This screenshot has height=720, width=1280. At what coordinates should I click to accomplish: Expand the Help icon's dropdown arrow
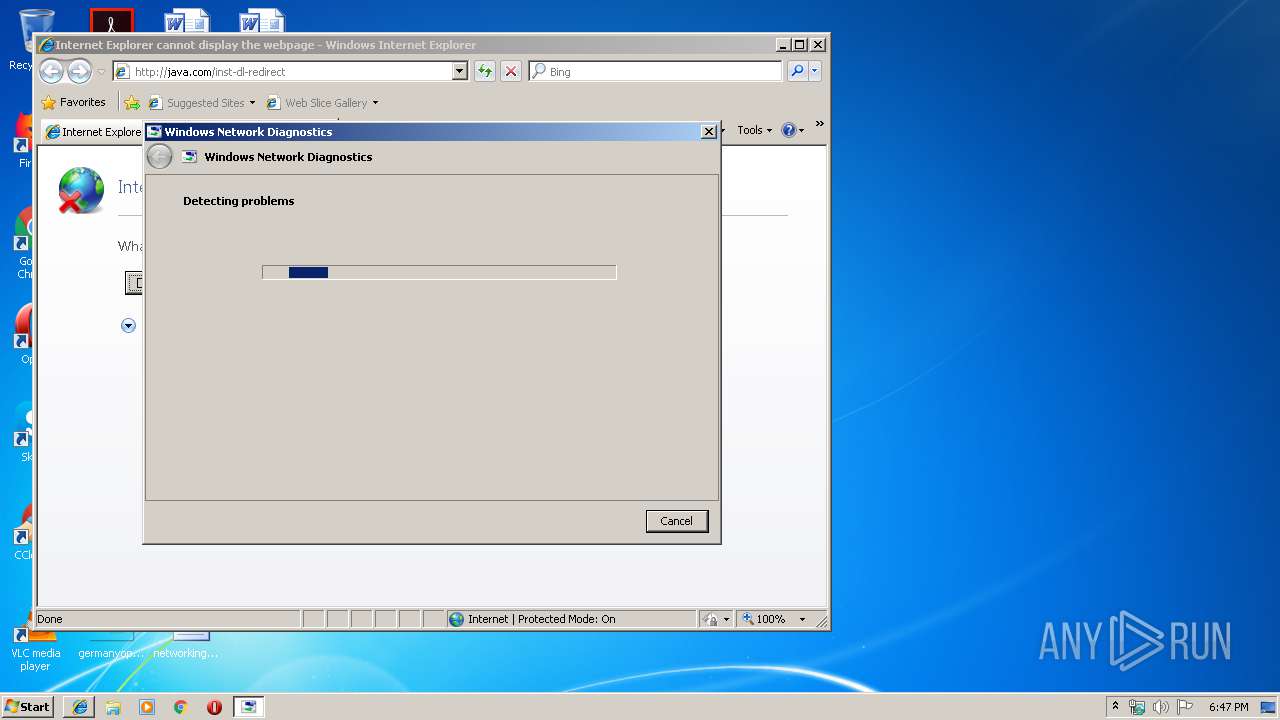click(801, 131)
